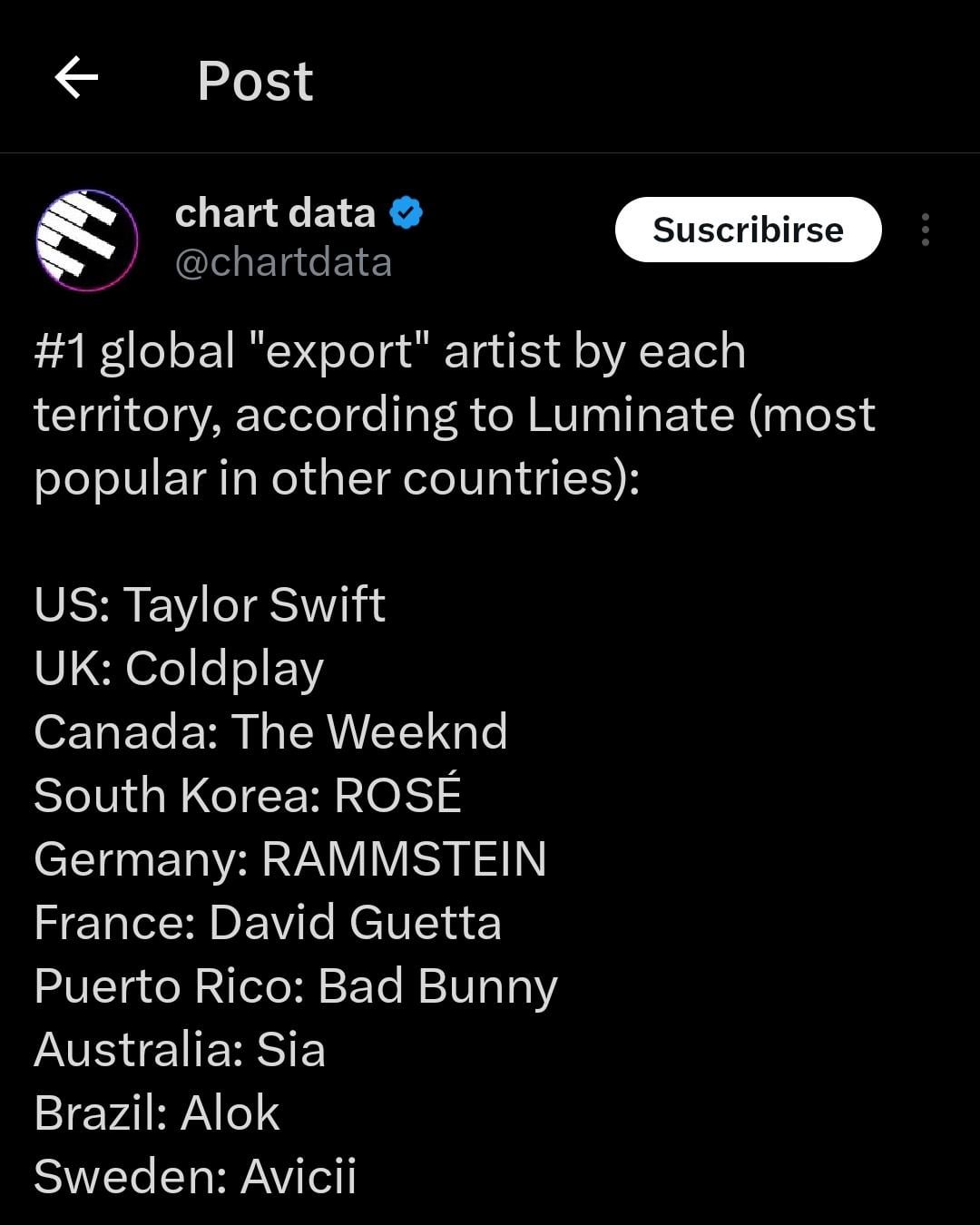The image size is (980, 1225).
Task: Click the "Brazil: Alok" line
Action: (x=156, y=1112)
